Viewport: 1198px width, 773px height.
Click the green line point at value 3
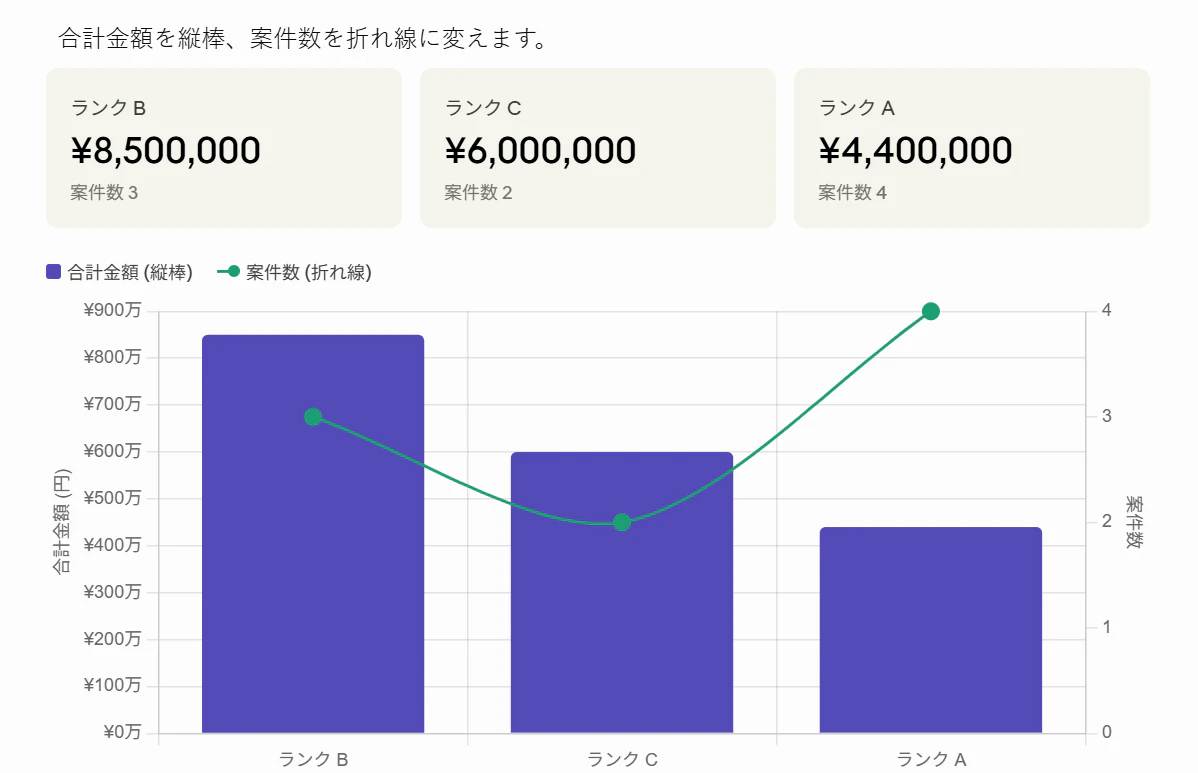pyautogui.click(x=313, y=417)
